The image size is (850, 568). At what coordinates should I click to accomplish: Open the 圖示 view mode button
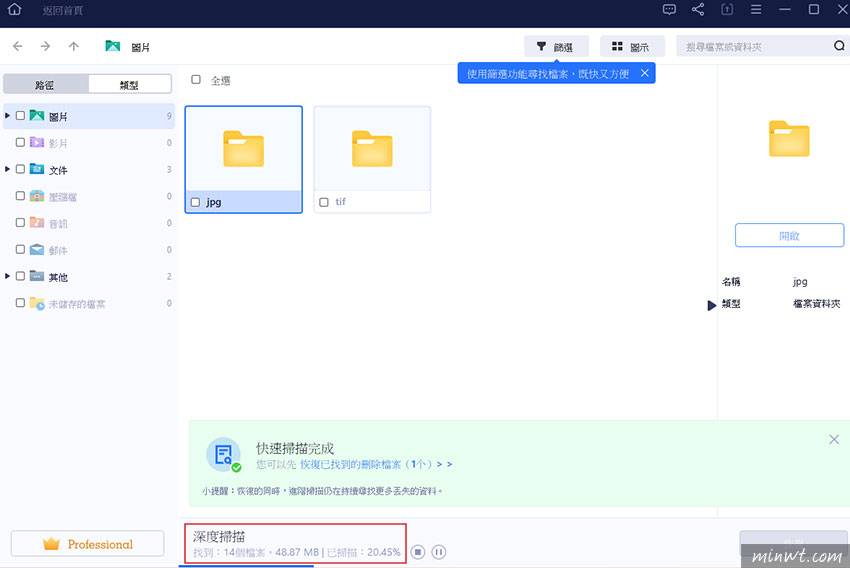click(632, 47)
